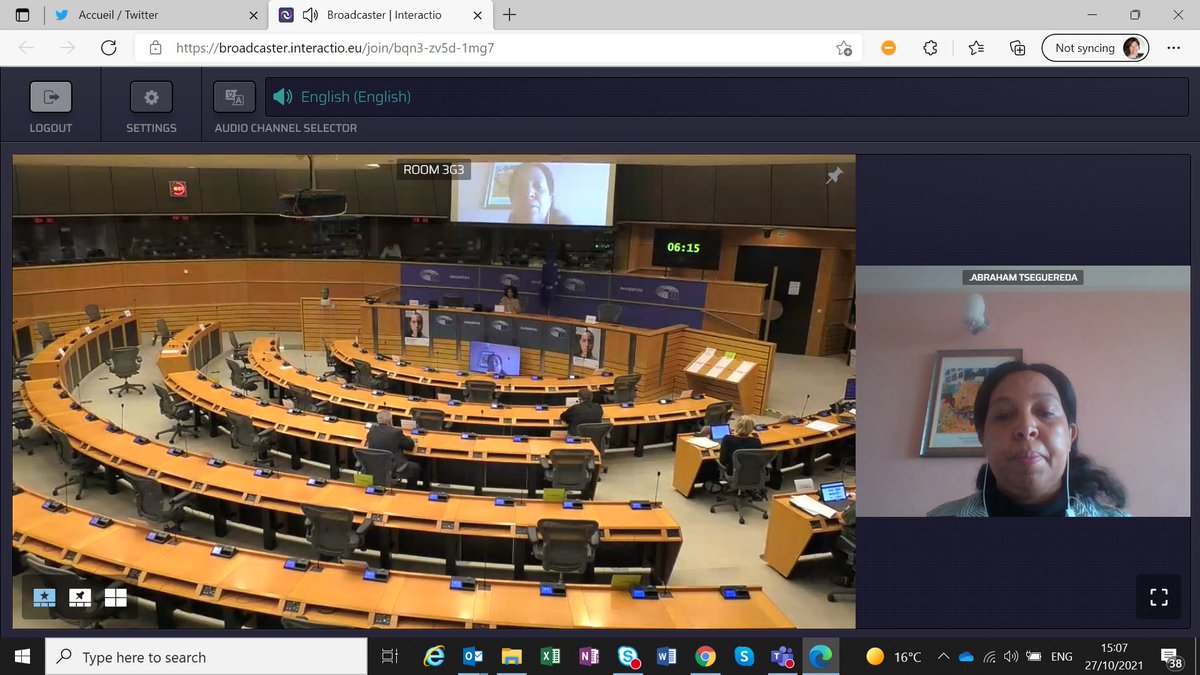Open File Explorer from the taskbar
Image resolution: width=1200 pixels, height=675 pixels.
click(512, 657)
